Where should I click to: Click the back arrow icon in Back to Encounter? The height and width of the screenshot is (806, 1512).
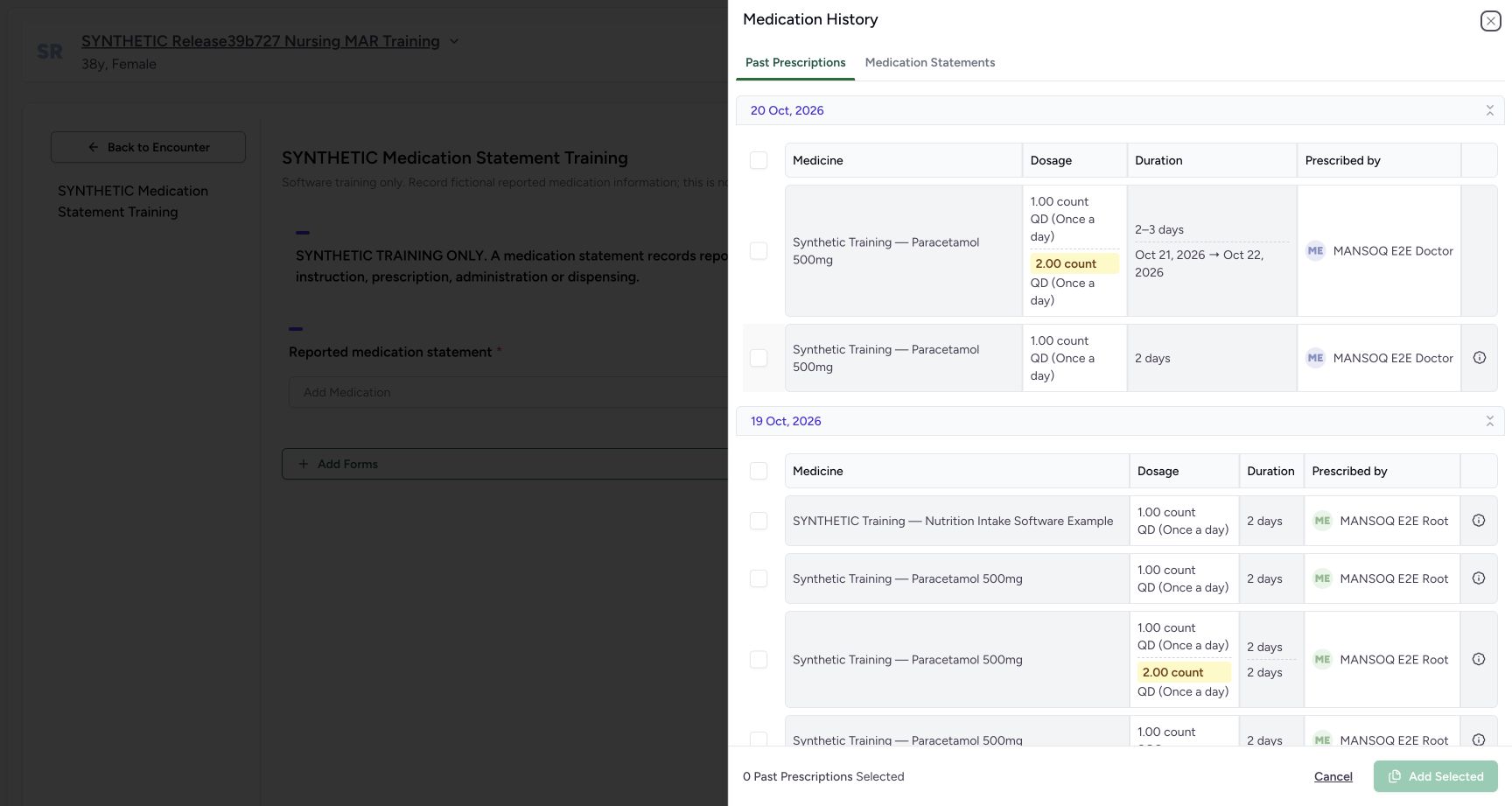94,147
